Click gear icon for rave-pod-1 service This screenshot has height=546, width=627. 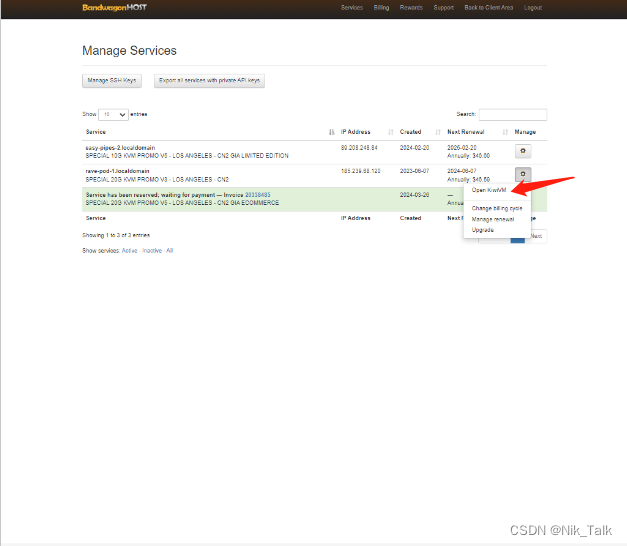[x=524, y=175]
